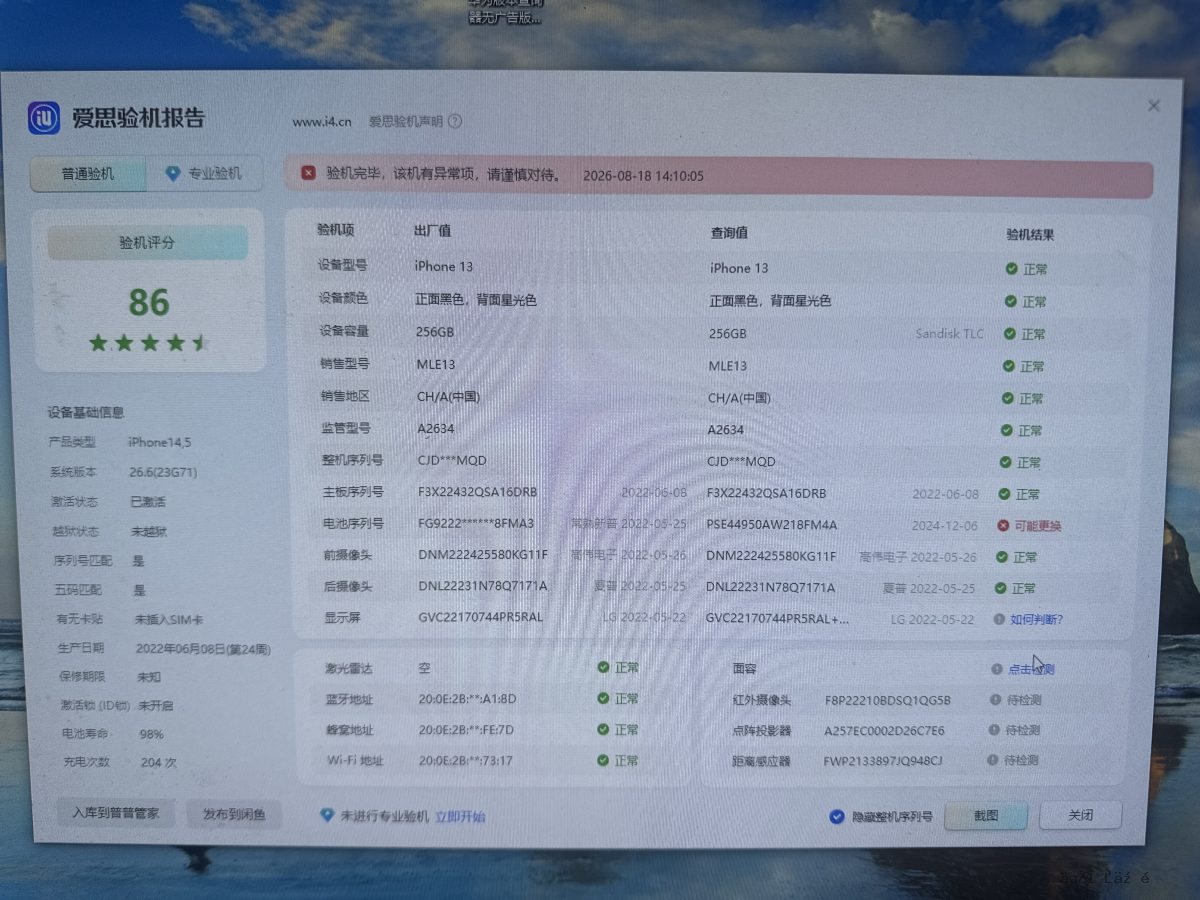Click green check icon in 整机序列号 row
The width and height of the screenshot is (1200, 900).
pos(1006,462)
